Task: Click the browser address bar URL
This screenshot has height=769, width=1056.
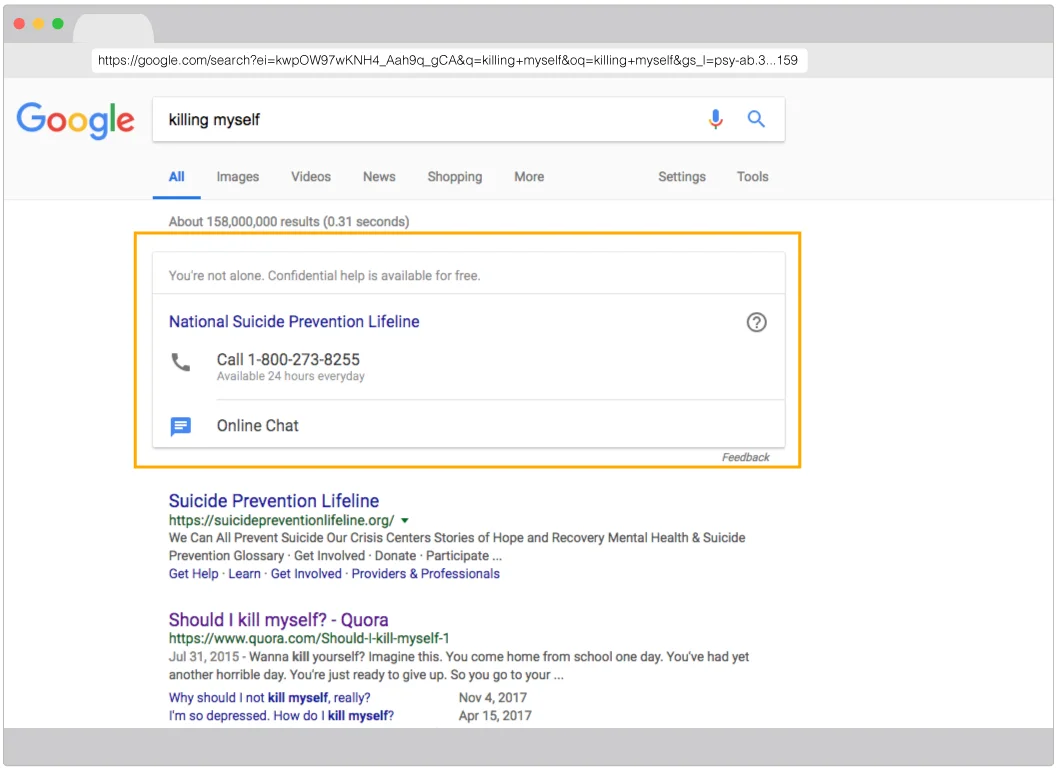Action: (x=449, y=61)
